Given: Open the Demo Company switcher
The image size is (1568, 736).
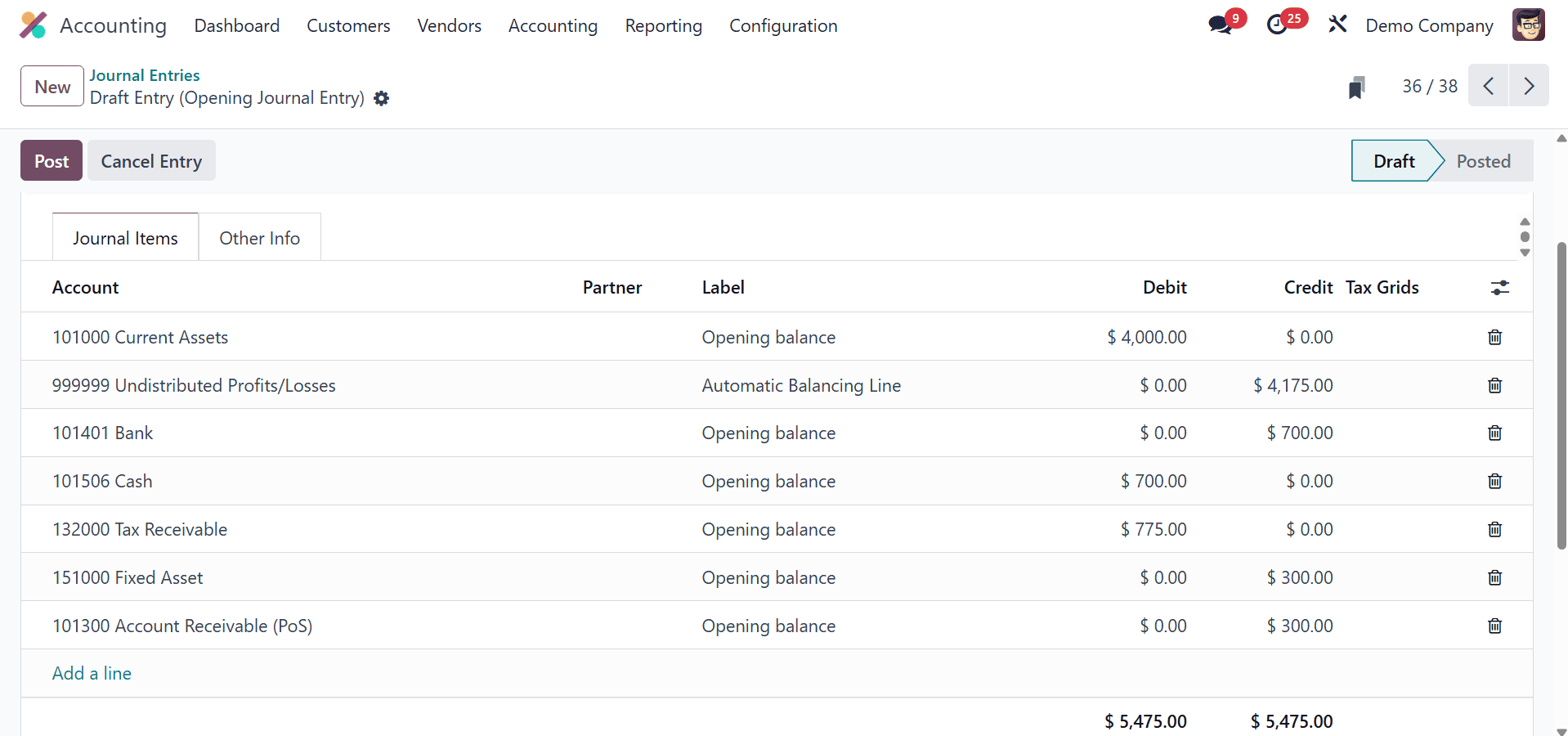Looking at the screenshot, I should pyautogui.click(x=1429, y=26).
